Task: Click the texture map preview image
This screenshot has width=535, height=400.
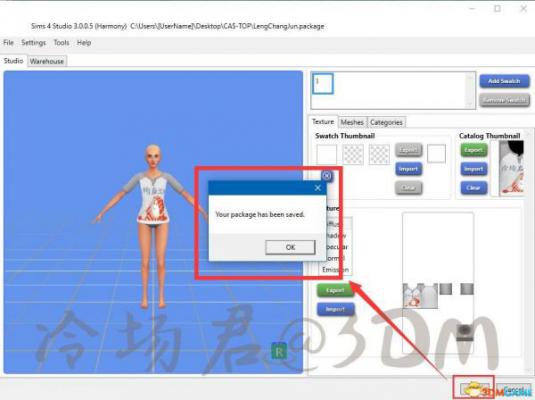Action: pos(438,283)
